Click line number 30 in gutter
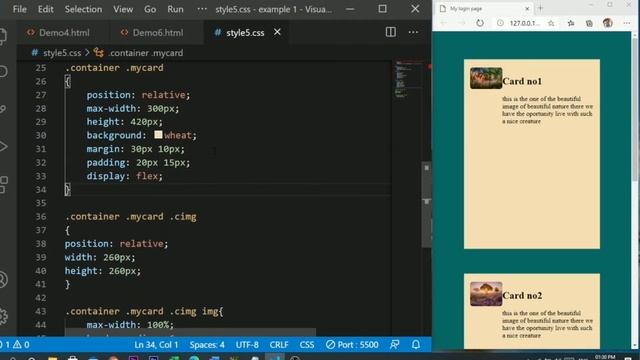 (40, 136)
